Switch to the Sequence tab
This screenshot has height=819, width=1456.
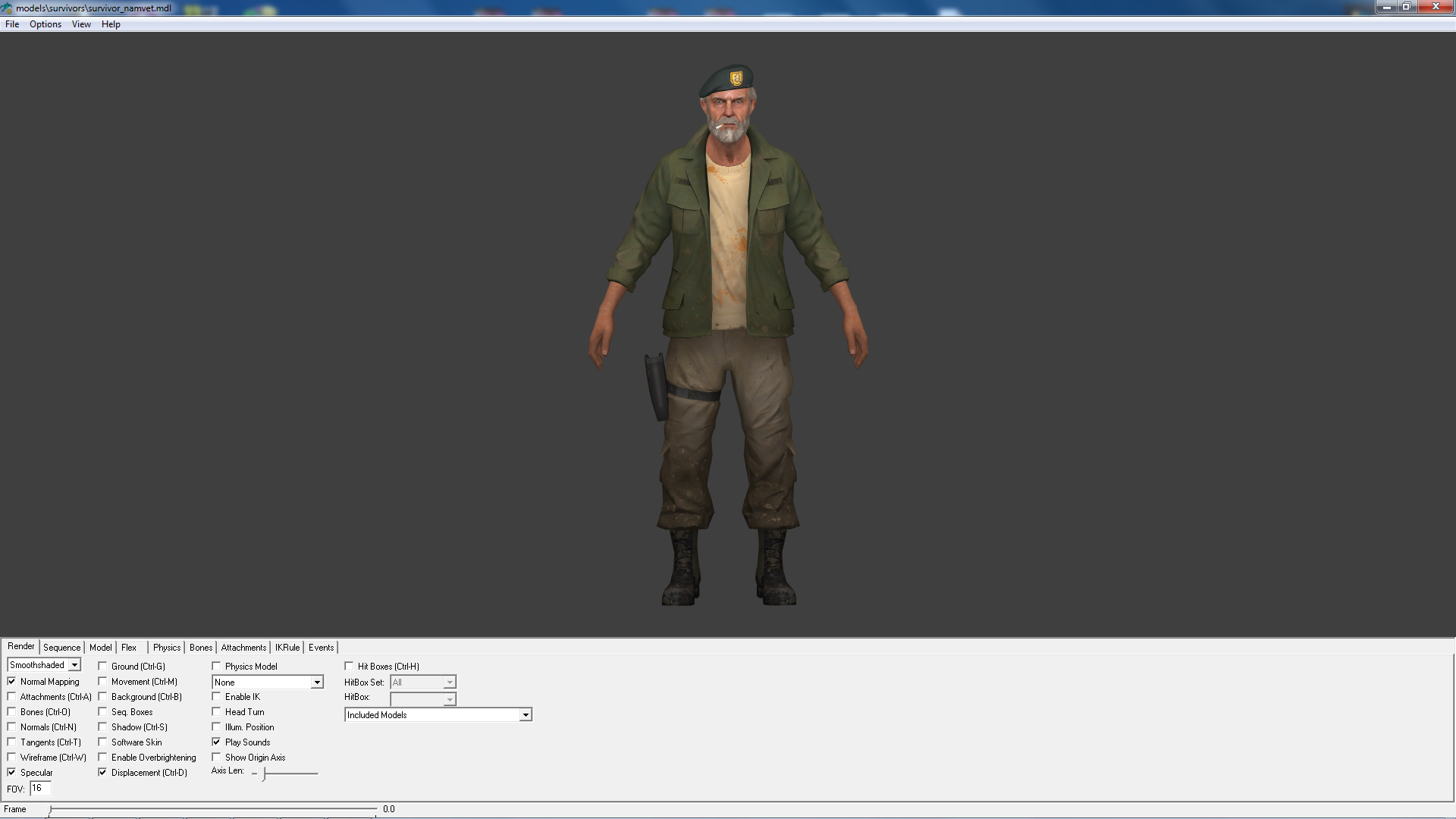(61, 648)
